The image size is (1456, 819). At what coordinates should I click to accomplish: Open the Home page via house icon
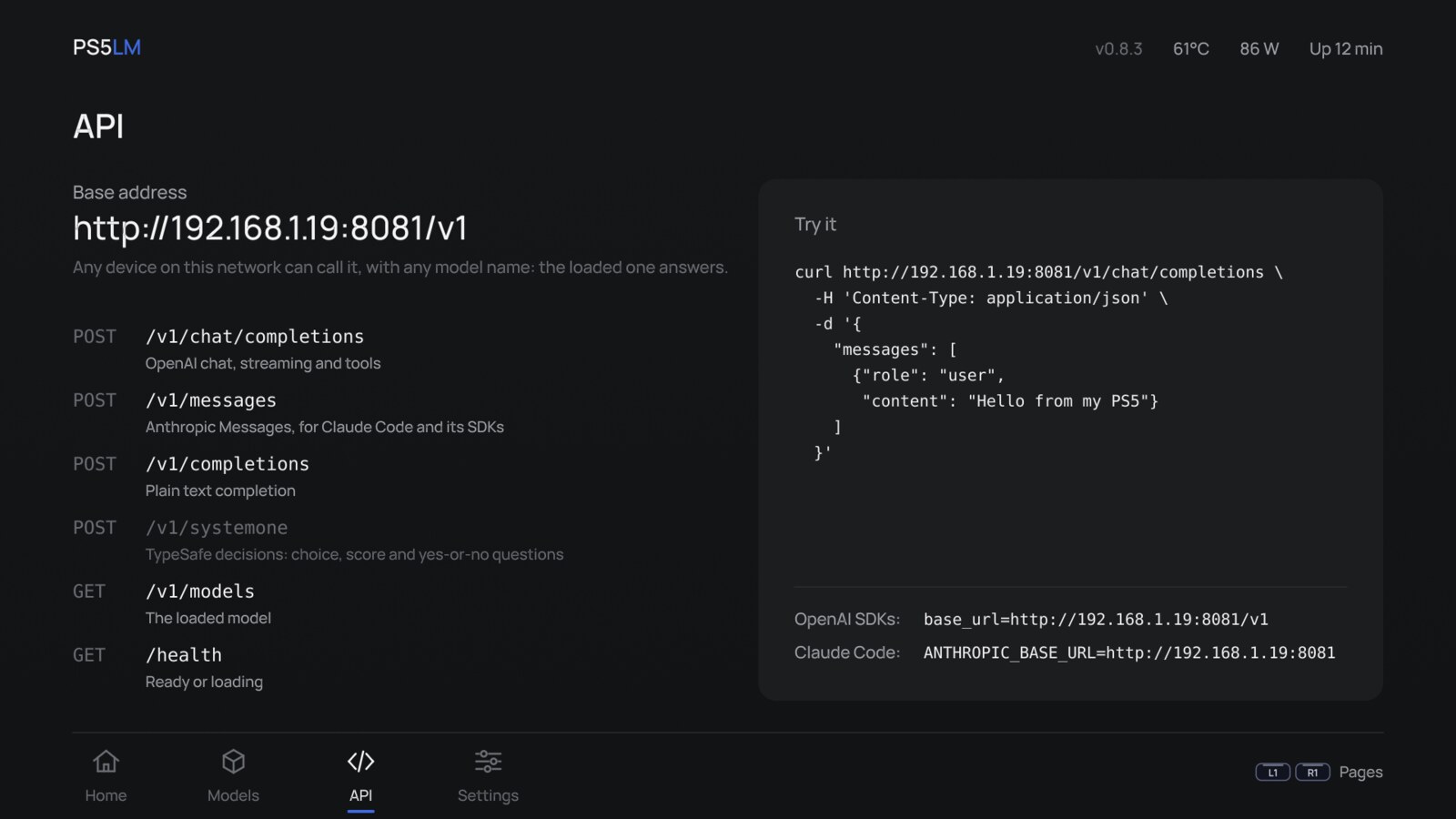coord(106,761)
